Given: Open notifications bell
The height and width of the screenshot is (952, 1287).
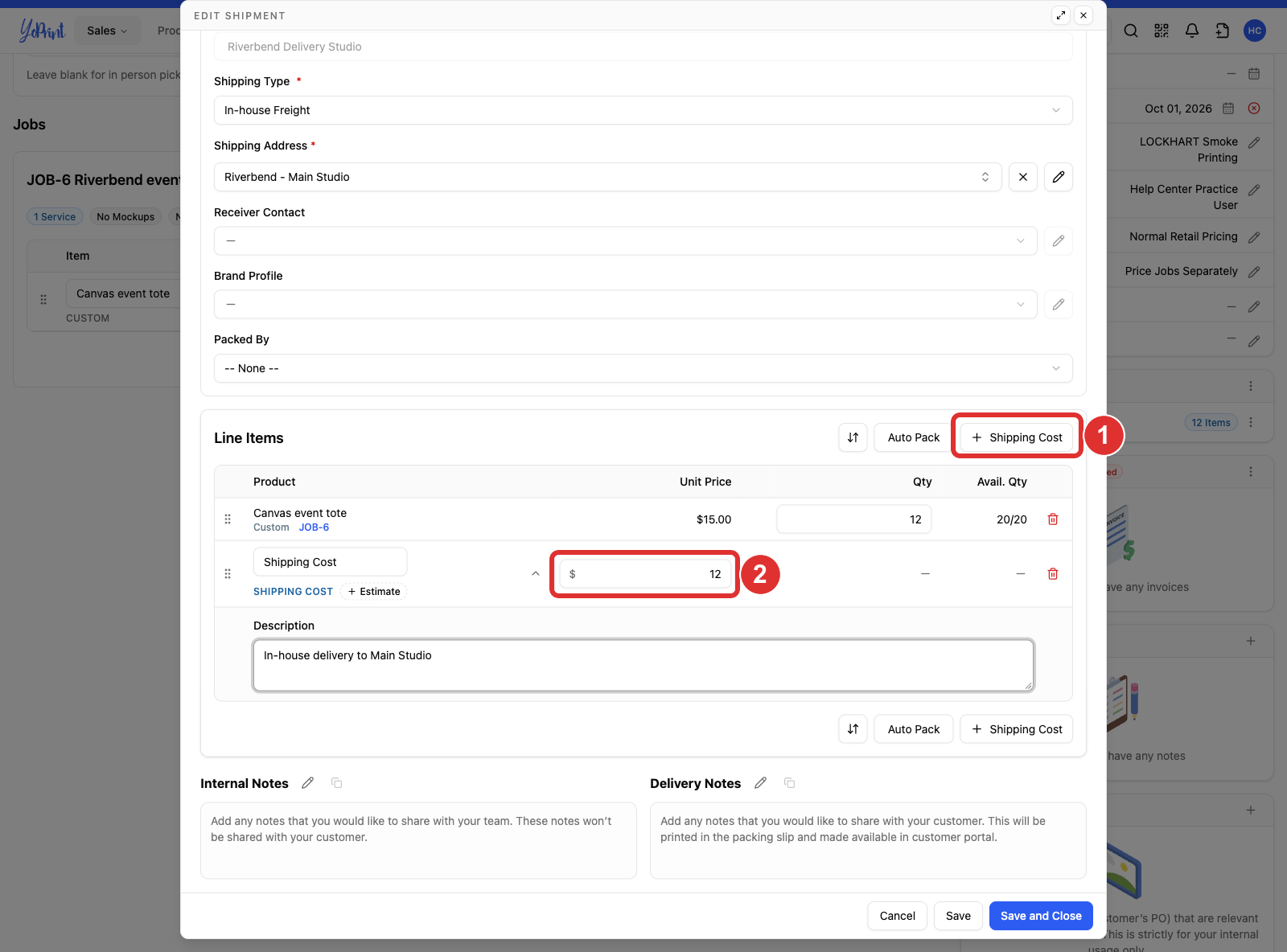Looking at the screenshot, I should [x=1192, y=31].
